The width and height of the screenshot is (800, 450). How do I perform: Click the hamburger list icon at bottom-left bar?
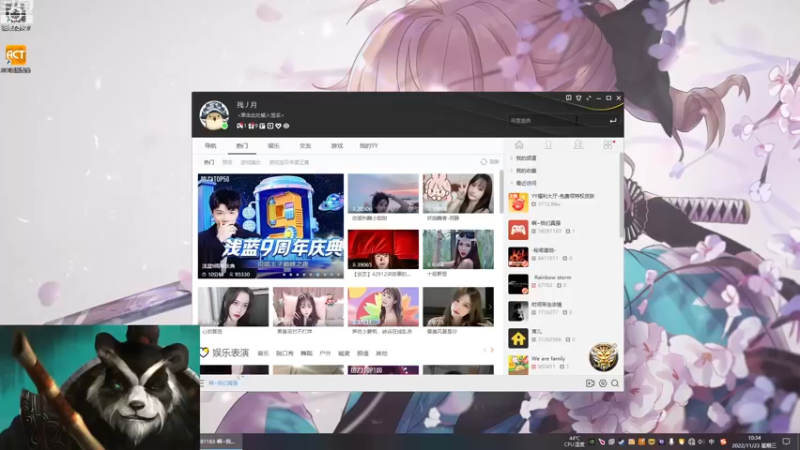coord(202,383)
